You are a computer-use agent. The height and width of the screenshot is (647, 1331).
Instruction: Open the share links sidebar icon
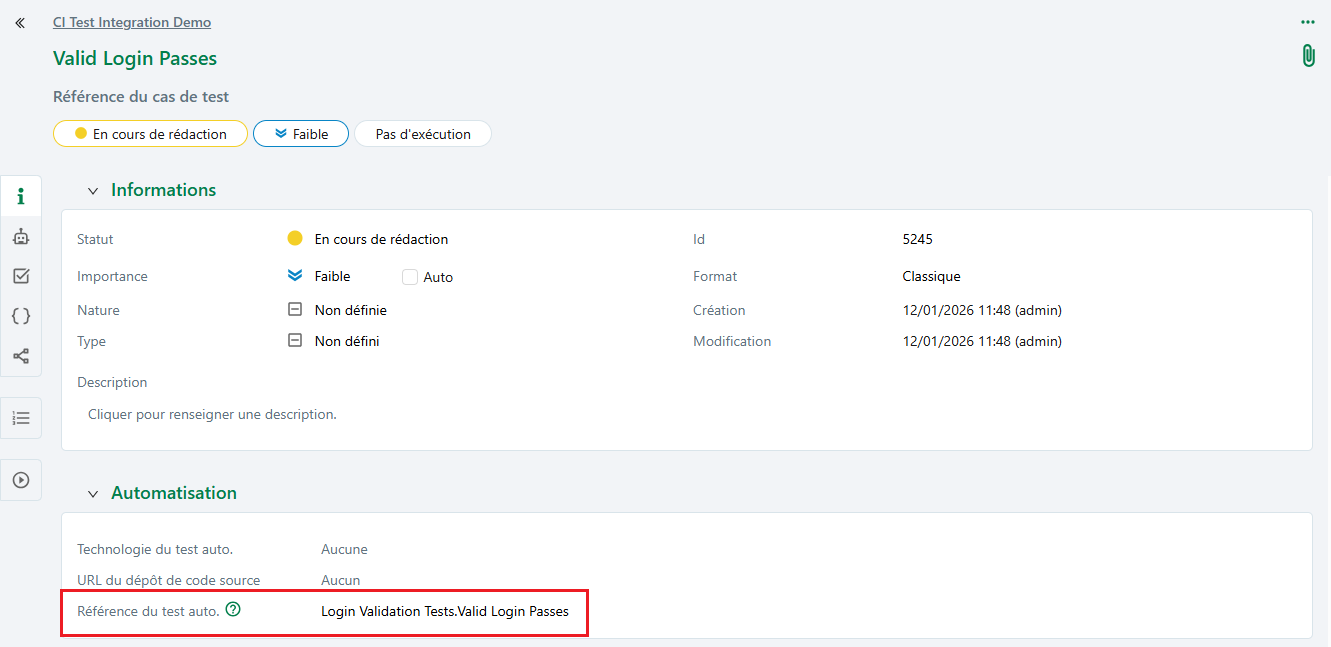(x=21, y=355)
